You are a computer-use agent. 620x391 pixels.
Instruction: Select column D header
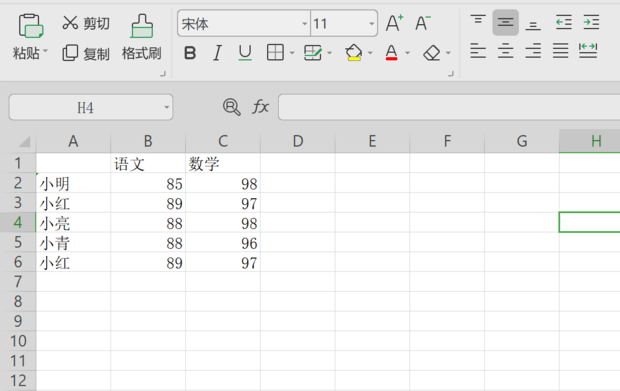(x=298, y=141)
